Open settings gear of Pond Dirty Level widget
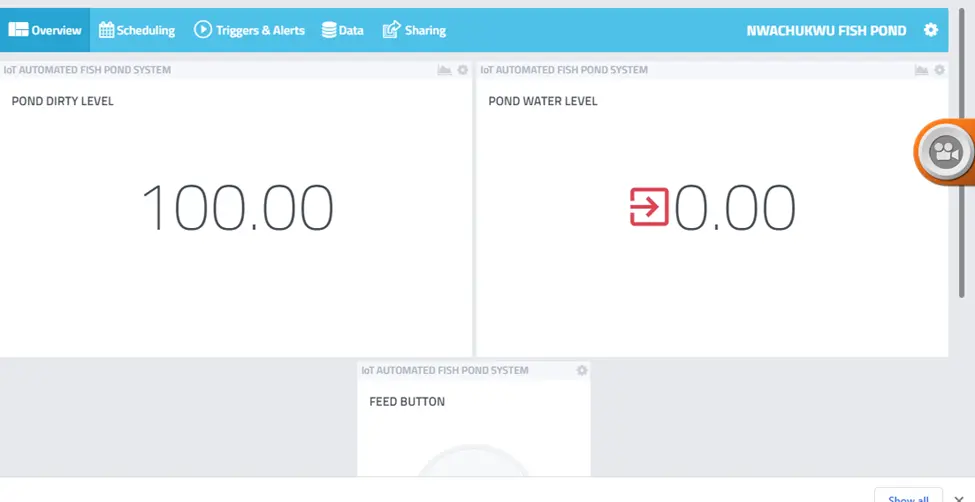975x502 pixels. point(463,70)
